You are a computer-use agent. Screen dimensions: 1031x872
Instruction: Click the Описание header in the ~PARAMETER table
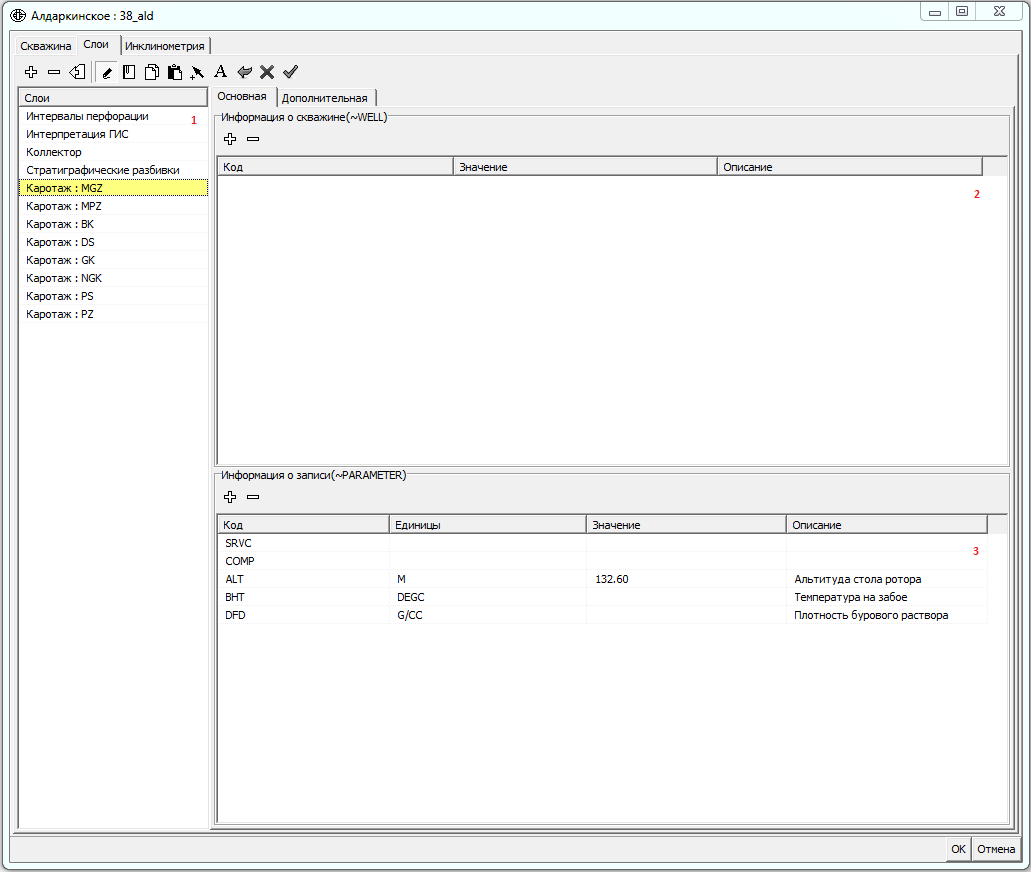click(x=886, y=525)
